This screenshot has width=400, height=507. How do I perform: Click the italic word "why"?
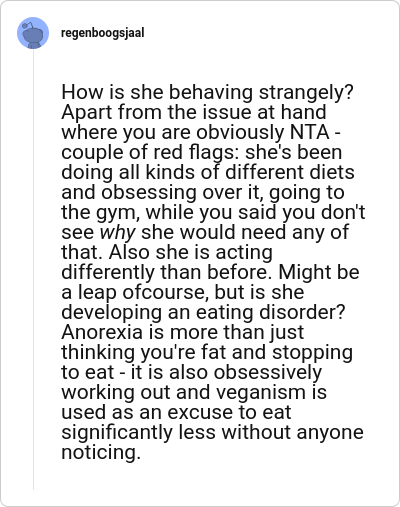coord(117,233)
